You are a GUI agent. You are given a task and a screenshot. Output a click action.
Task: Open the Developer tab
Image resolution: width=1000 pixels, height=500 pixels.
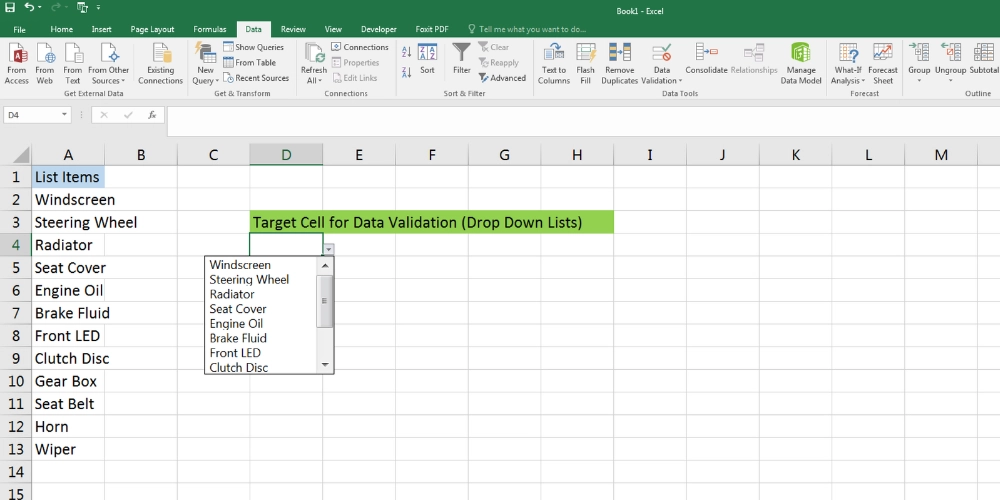(x=379, y=29)
